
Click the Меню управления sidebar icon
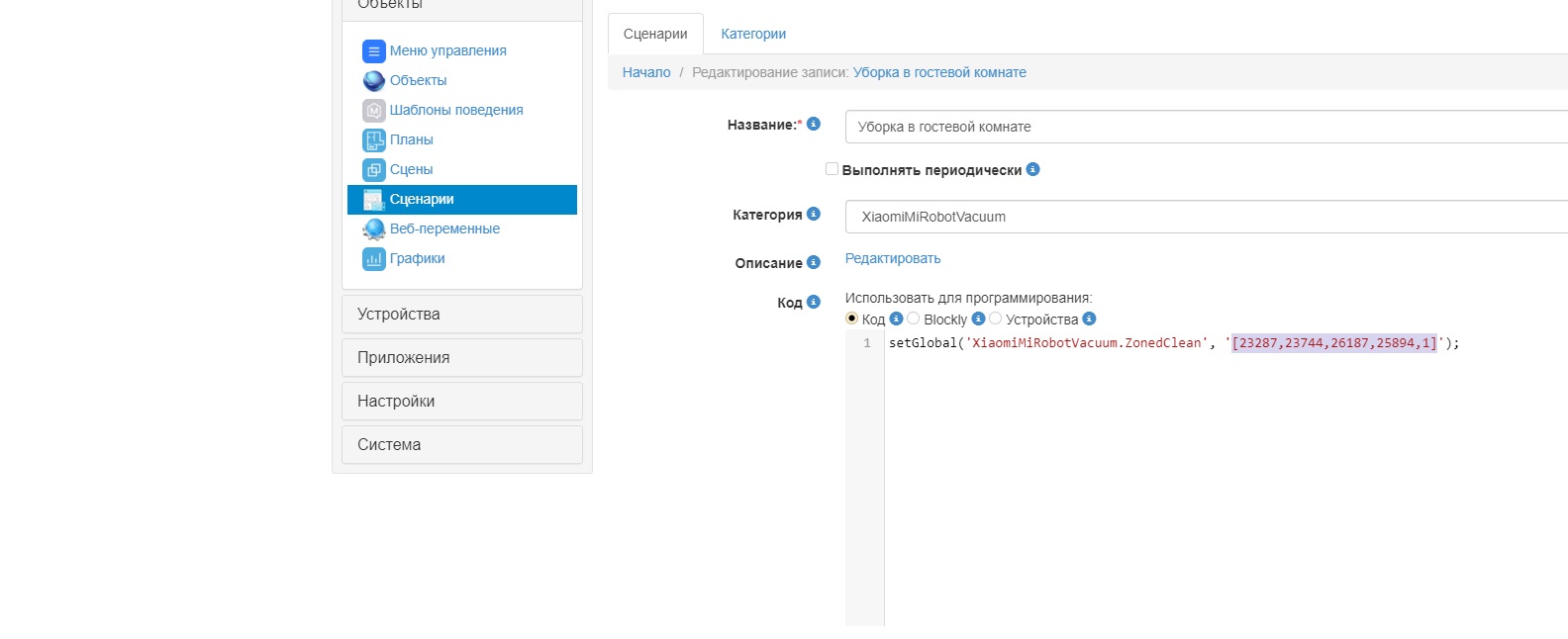coord(373,51)
